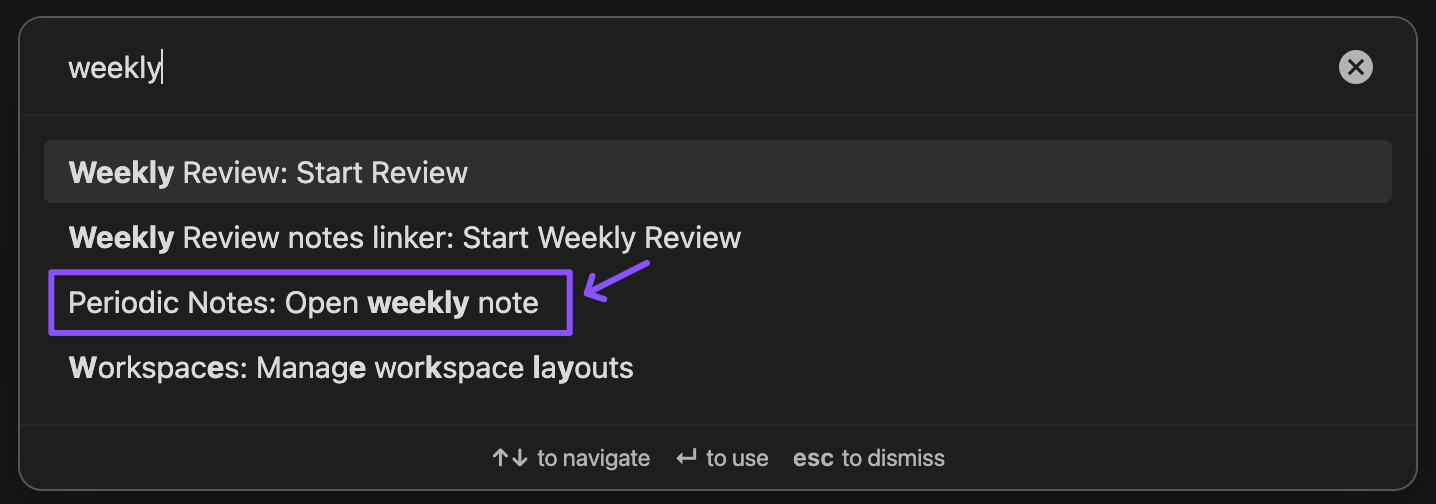Click the "to navigate" hint text

(593, 458)
